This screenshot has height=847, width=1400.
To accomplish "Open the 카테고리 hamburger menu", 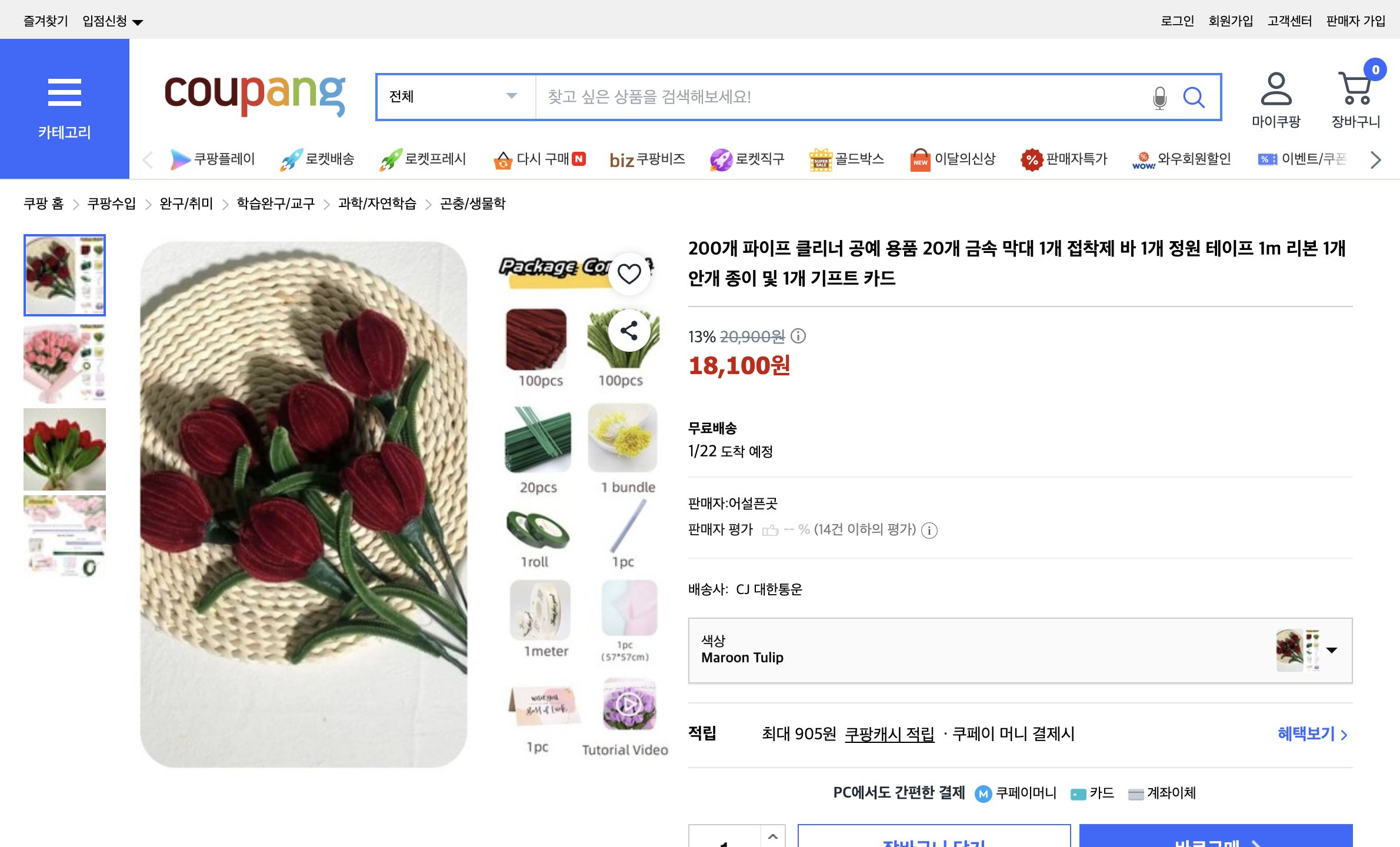I will click(x=64, y=93).
